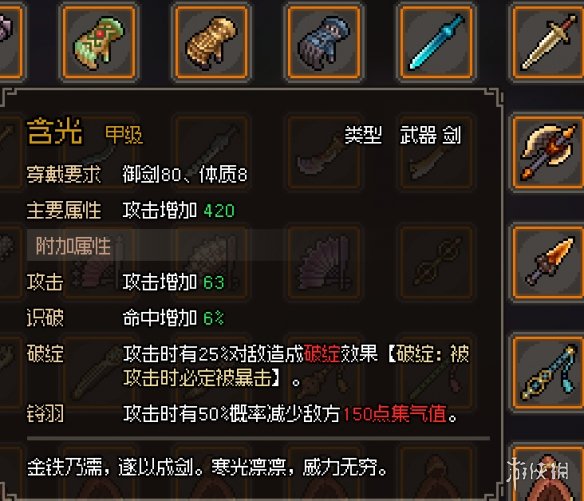Click the 识破 attribute label
584x501 pixels.
45,318
